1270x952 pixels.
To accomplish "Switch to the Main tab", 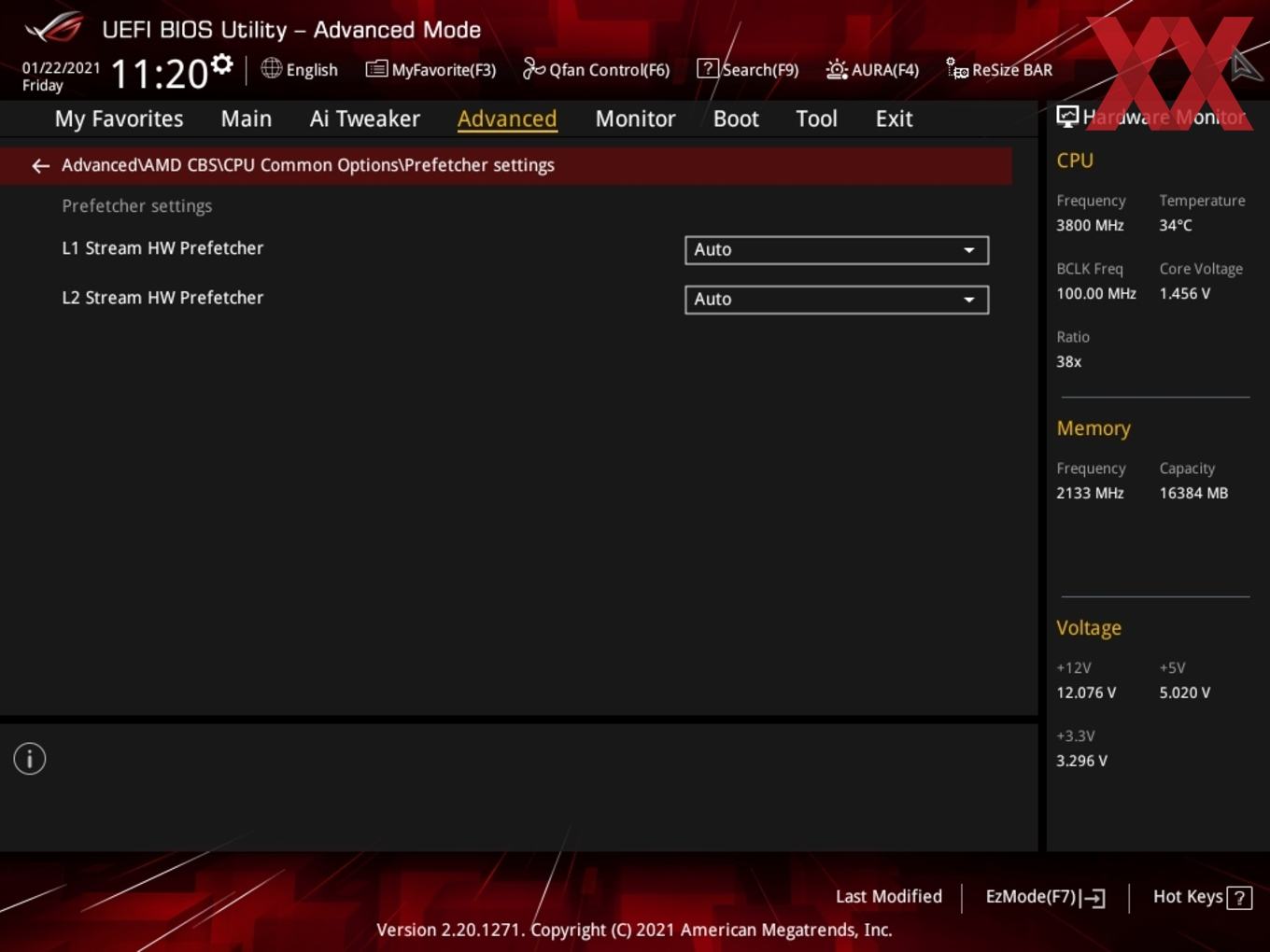I will coord(247,119).
